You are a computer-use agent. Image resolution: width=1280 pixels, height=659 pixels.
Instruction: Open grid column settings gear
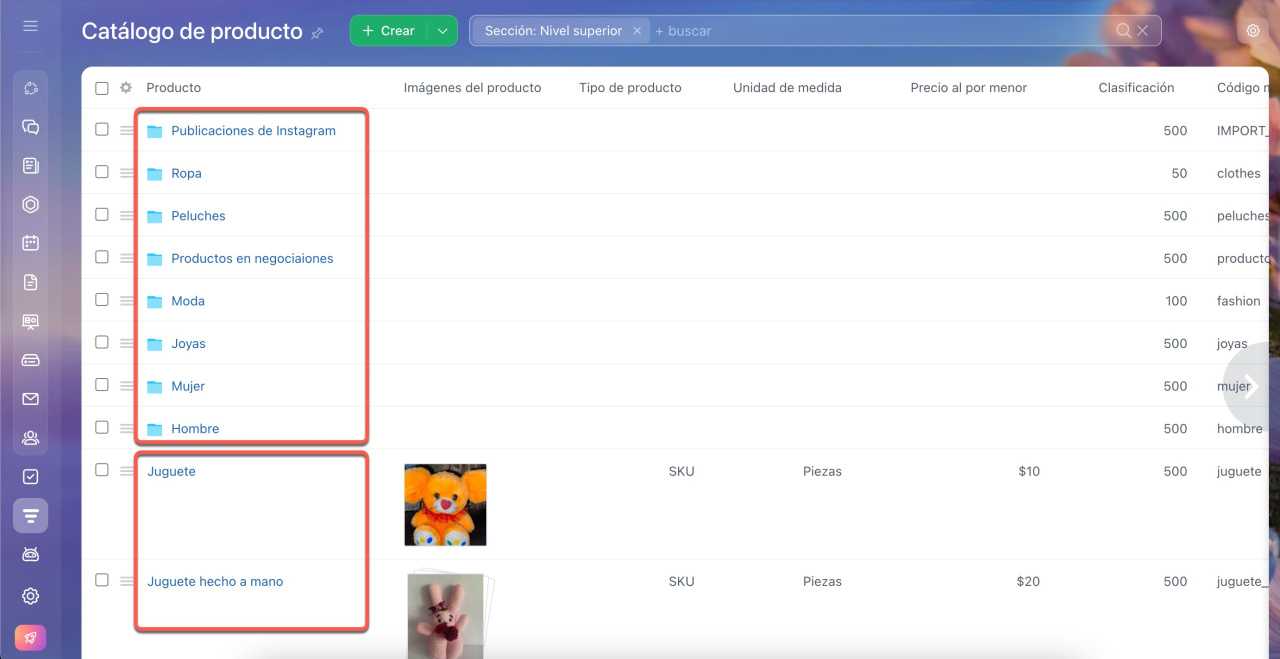pos(126,88)
